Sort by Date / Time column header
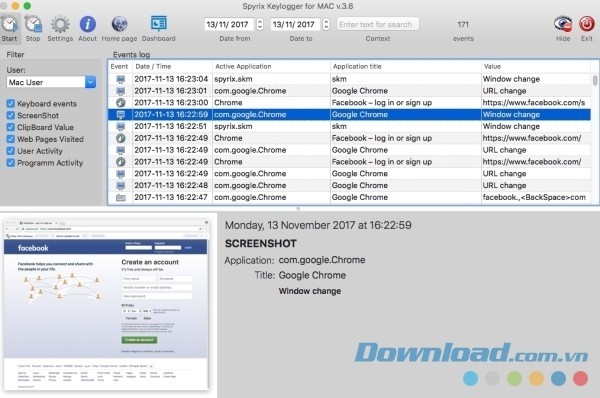The image size is (600, 398). (x=172, y=67)
